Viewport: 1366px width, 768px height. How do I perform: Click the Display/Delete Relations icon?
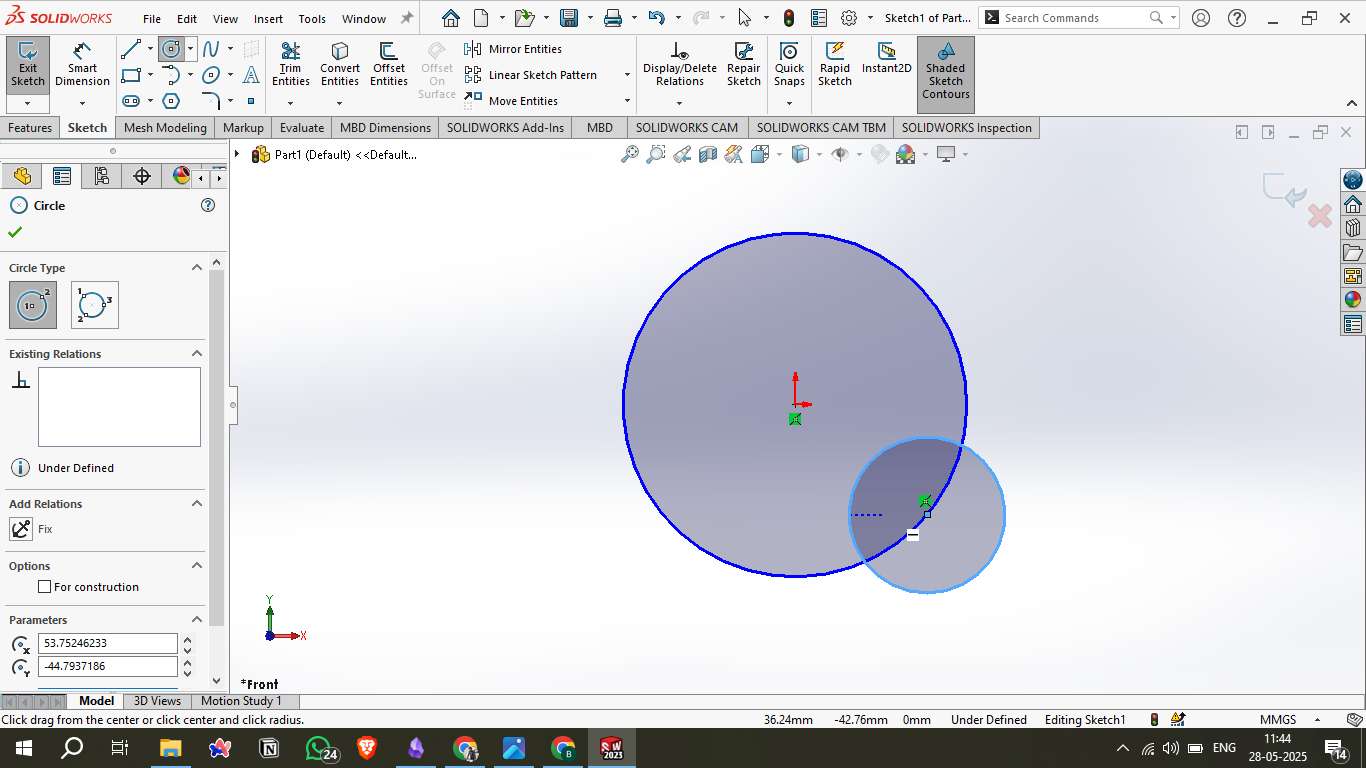point(680,65)
